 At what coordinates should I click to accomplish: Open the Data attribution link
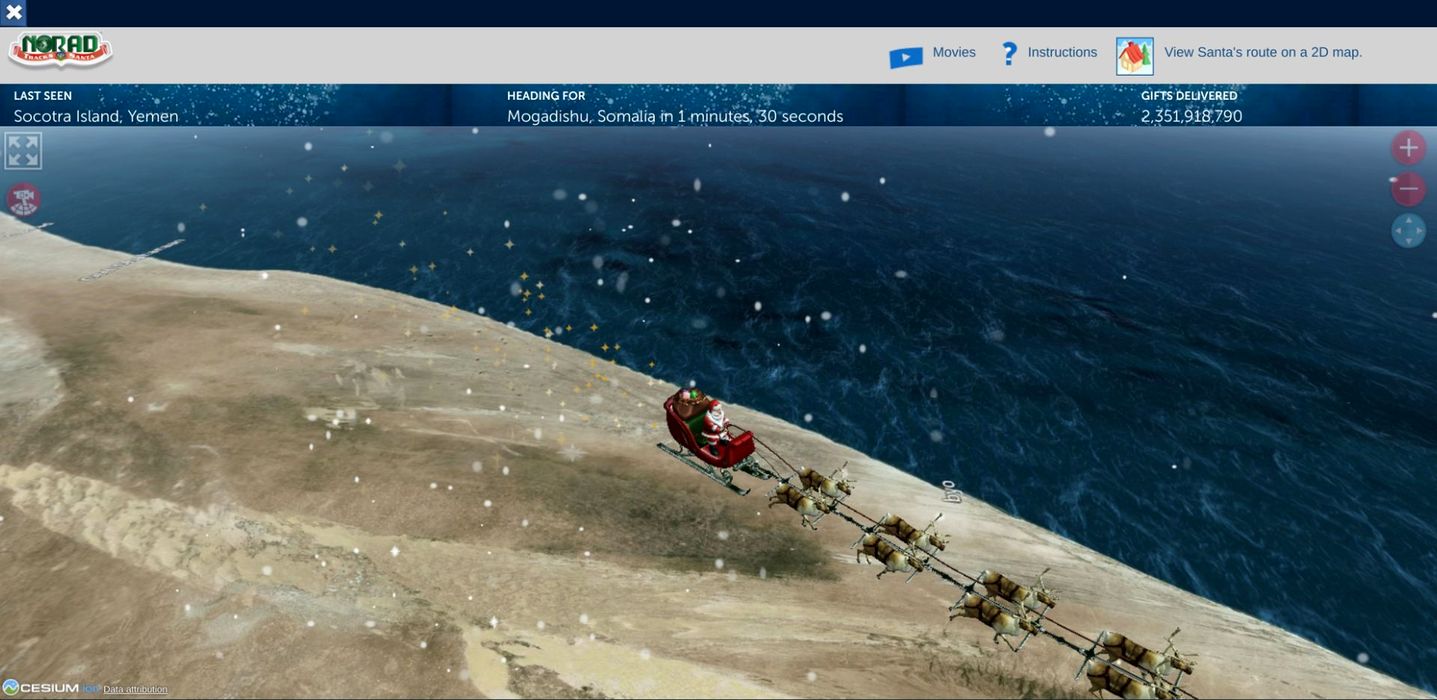click(x=135, y=690)
